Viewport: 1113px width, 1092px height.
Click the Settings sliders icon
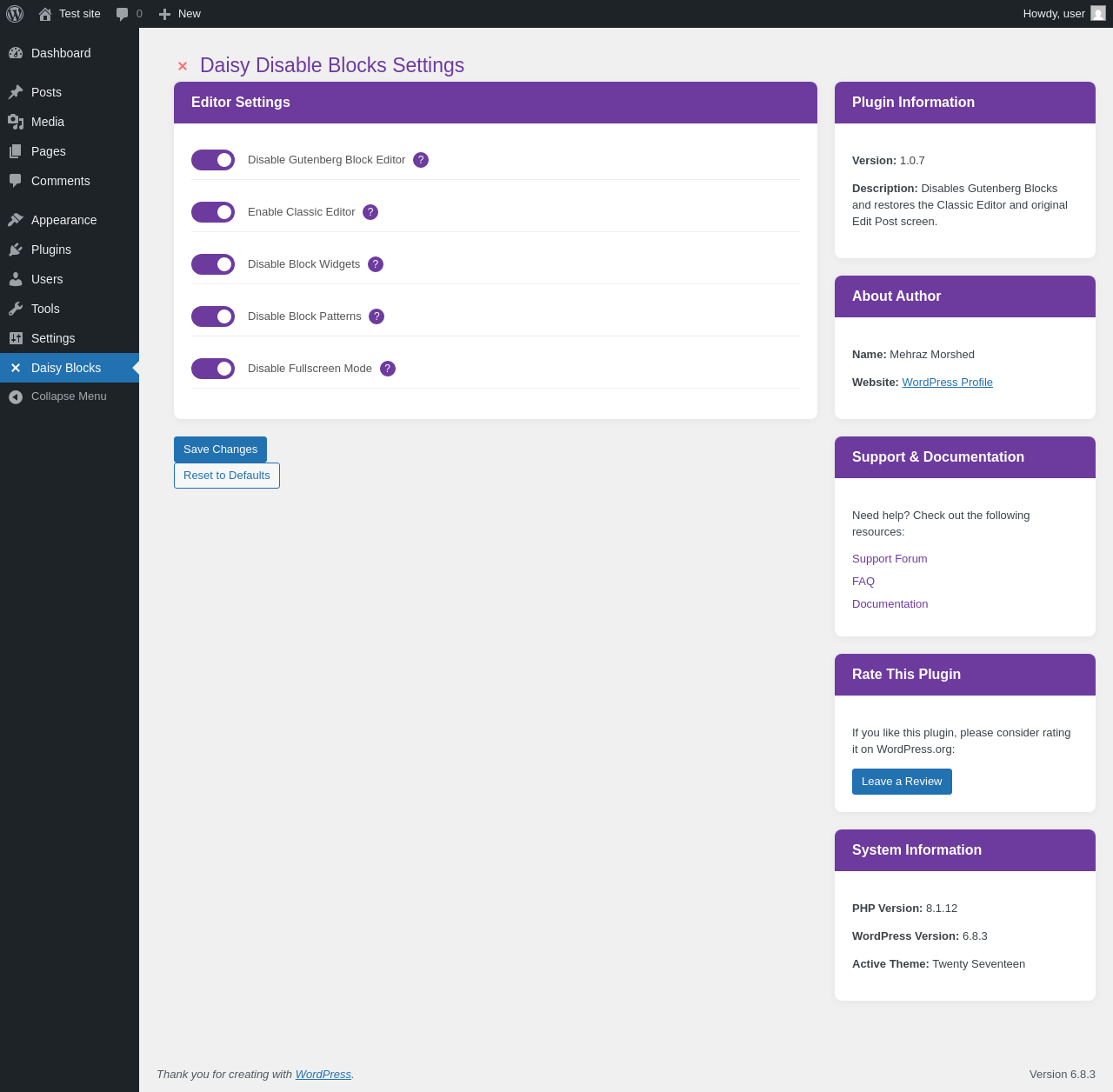click(16, 338)
